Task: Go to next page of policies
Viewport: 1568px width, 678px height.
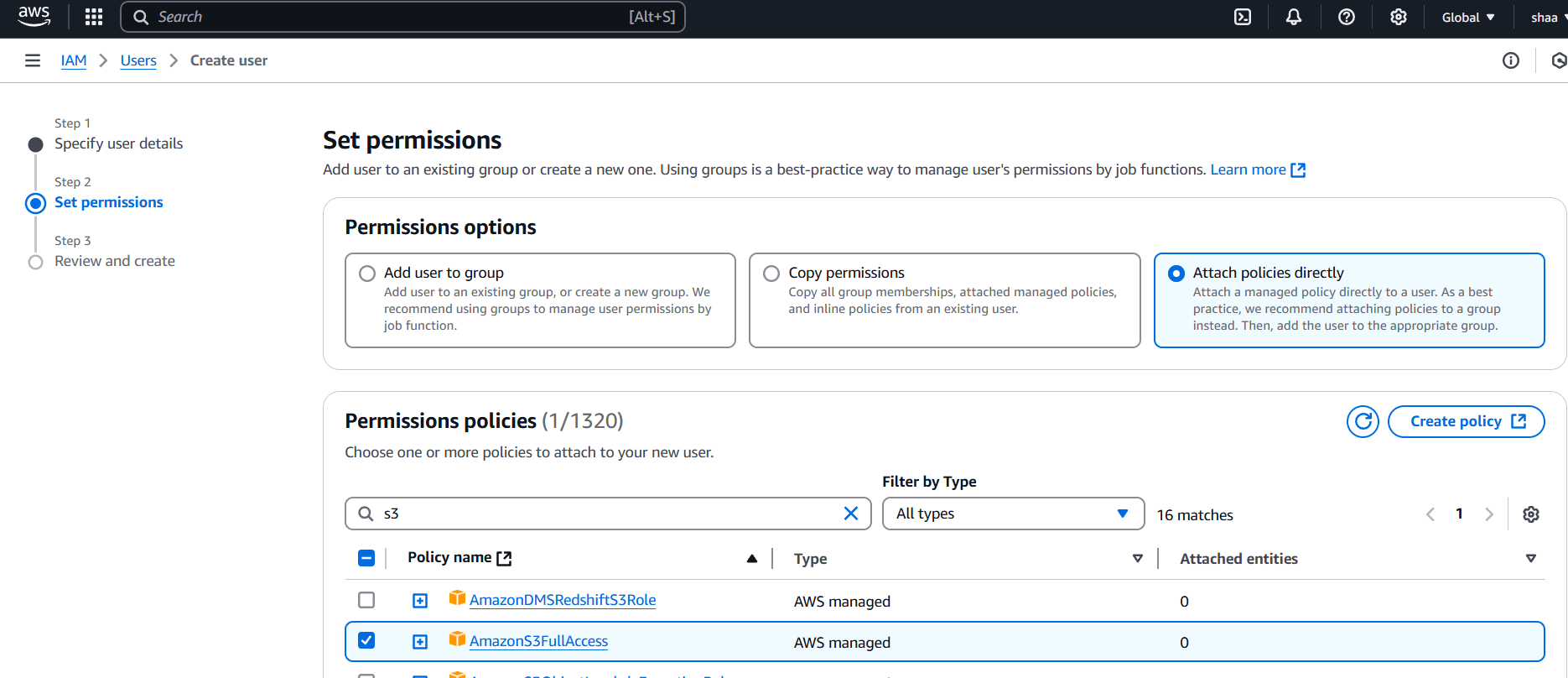Action: point(1489,514)
